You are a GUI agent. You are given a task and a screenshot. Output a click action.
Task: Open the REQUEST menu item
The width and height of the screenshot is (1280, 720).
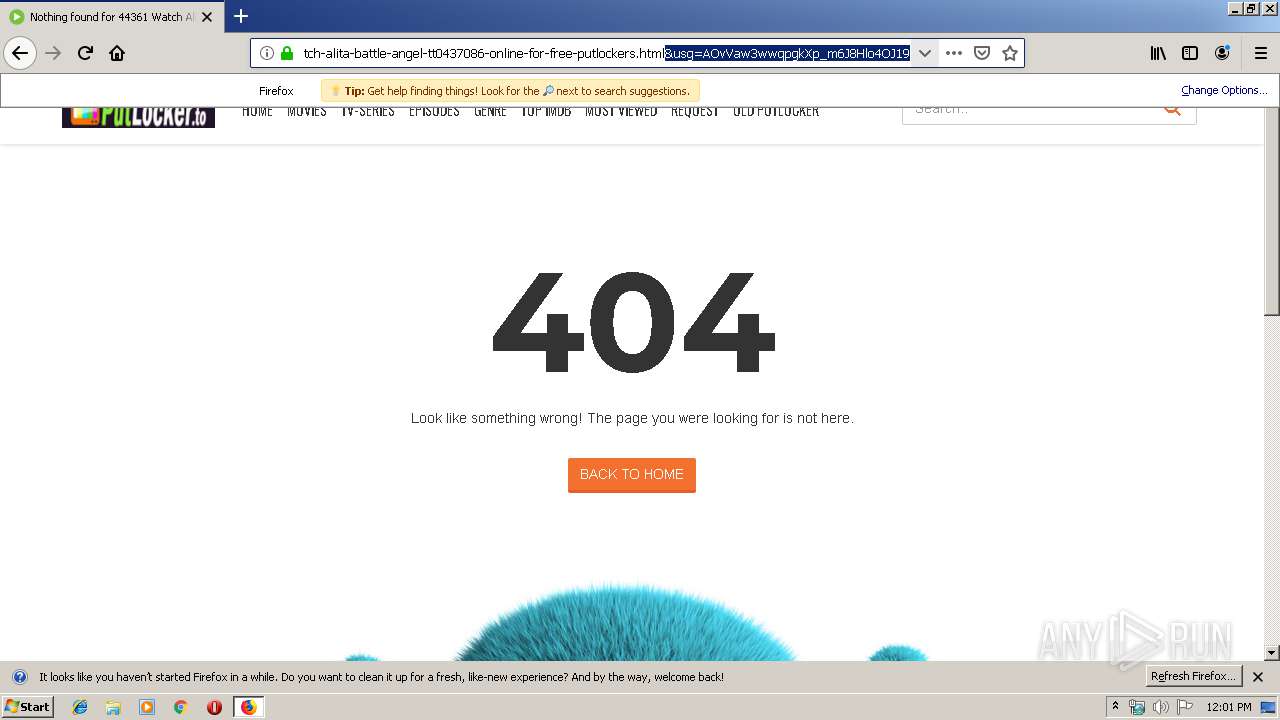coord(695,111)
